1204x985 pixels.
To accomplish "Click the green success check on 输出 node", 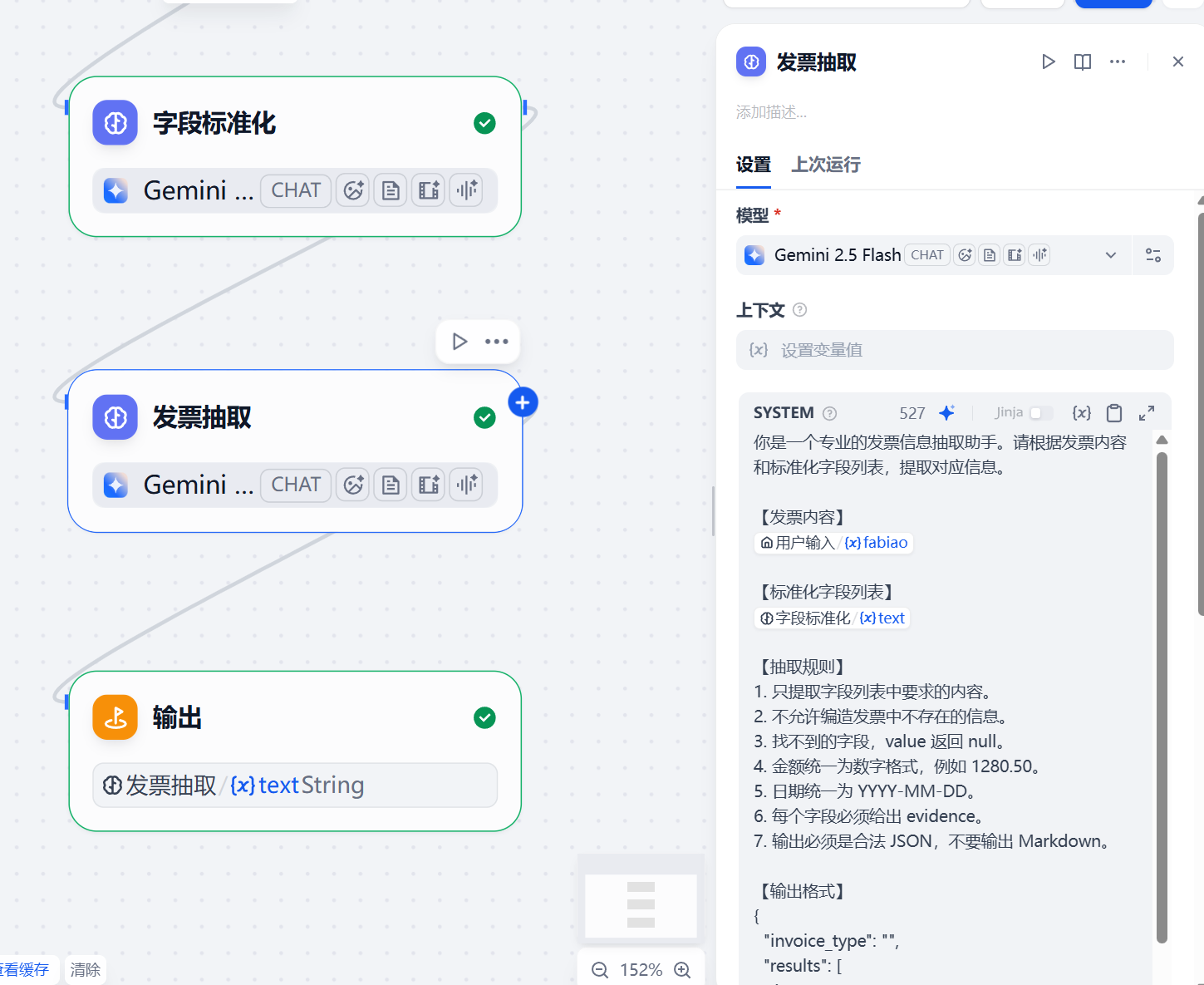I will (484, 717).
